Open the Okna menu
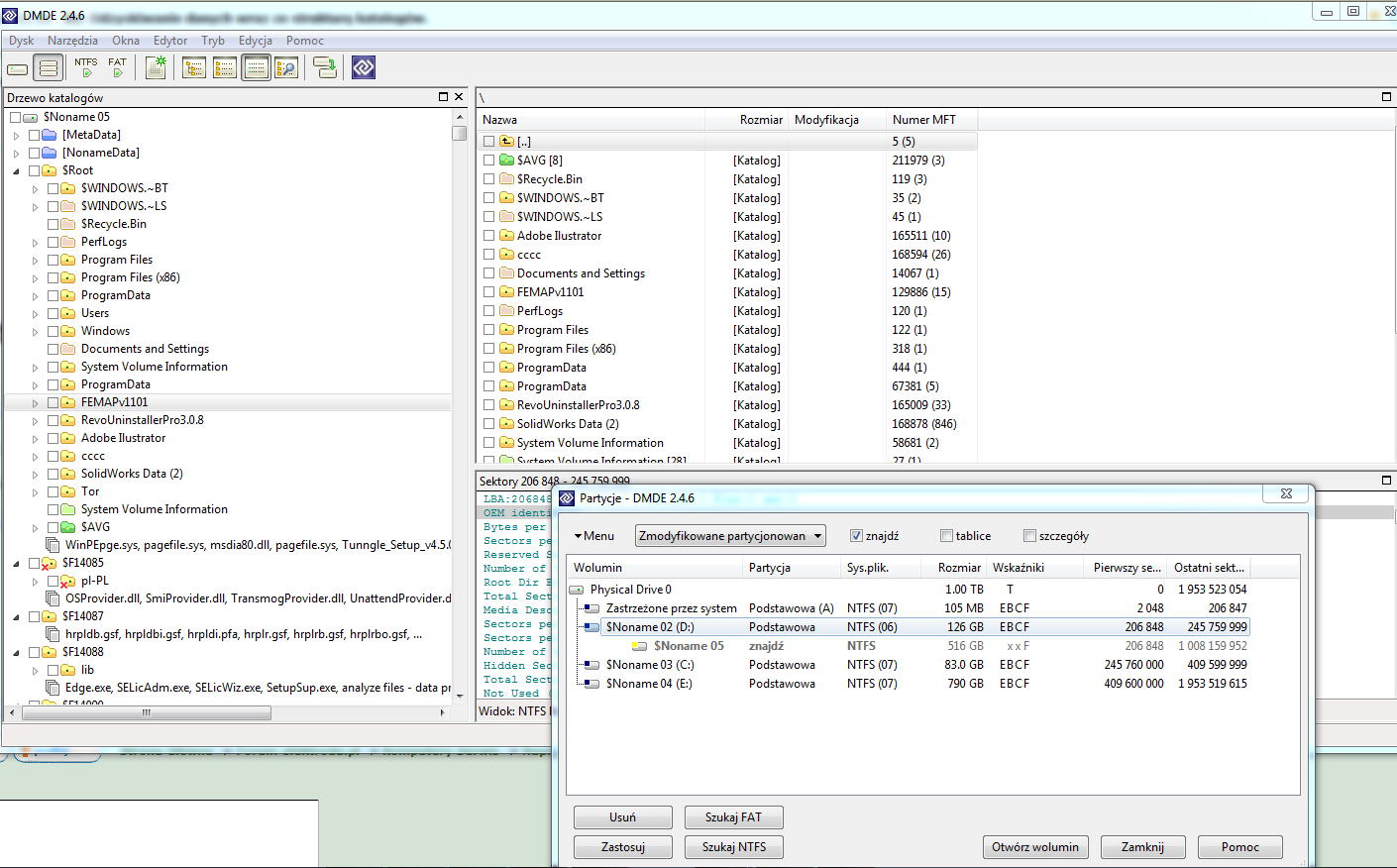This screenshot has width=1397, height=868. (x=126, y=41)
